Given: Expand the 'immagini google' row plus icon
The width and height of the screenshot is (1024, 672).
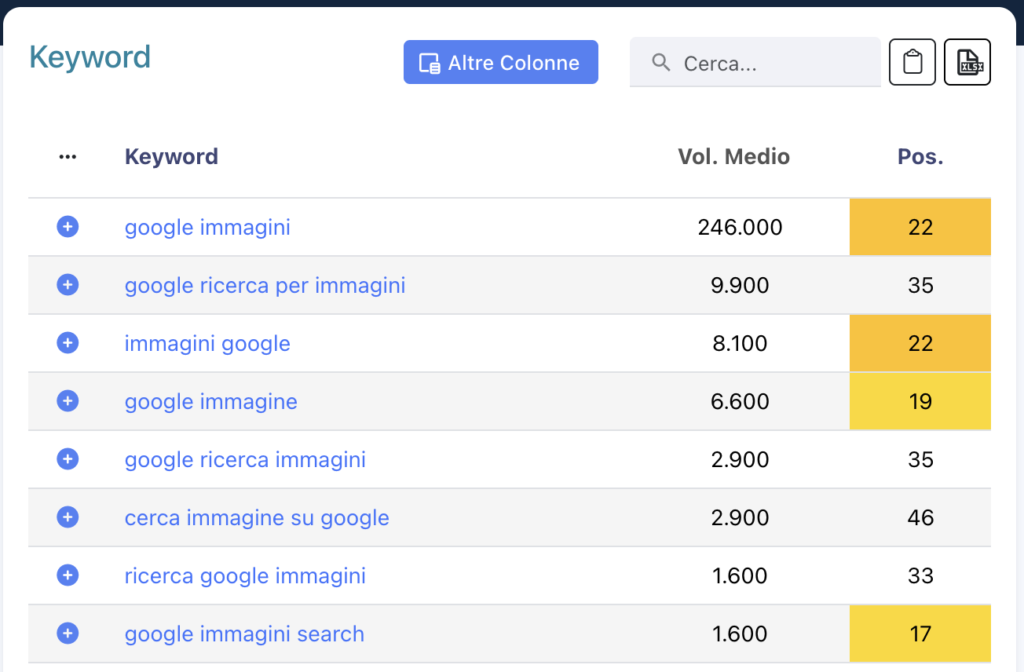Looking at the screenshot, I should point(67,343).
